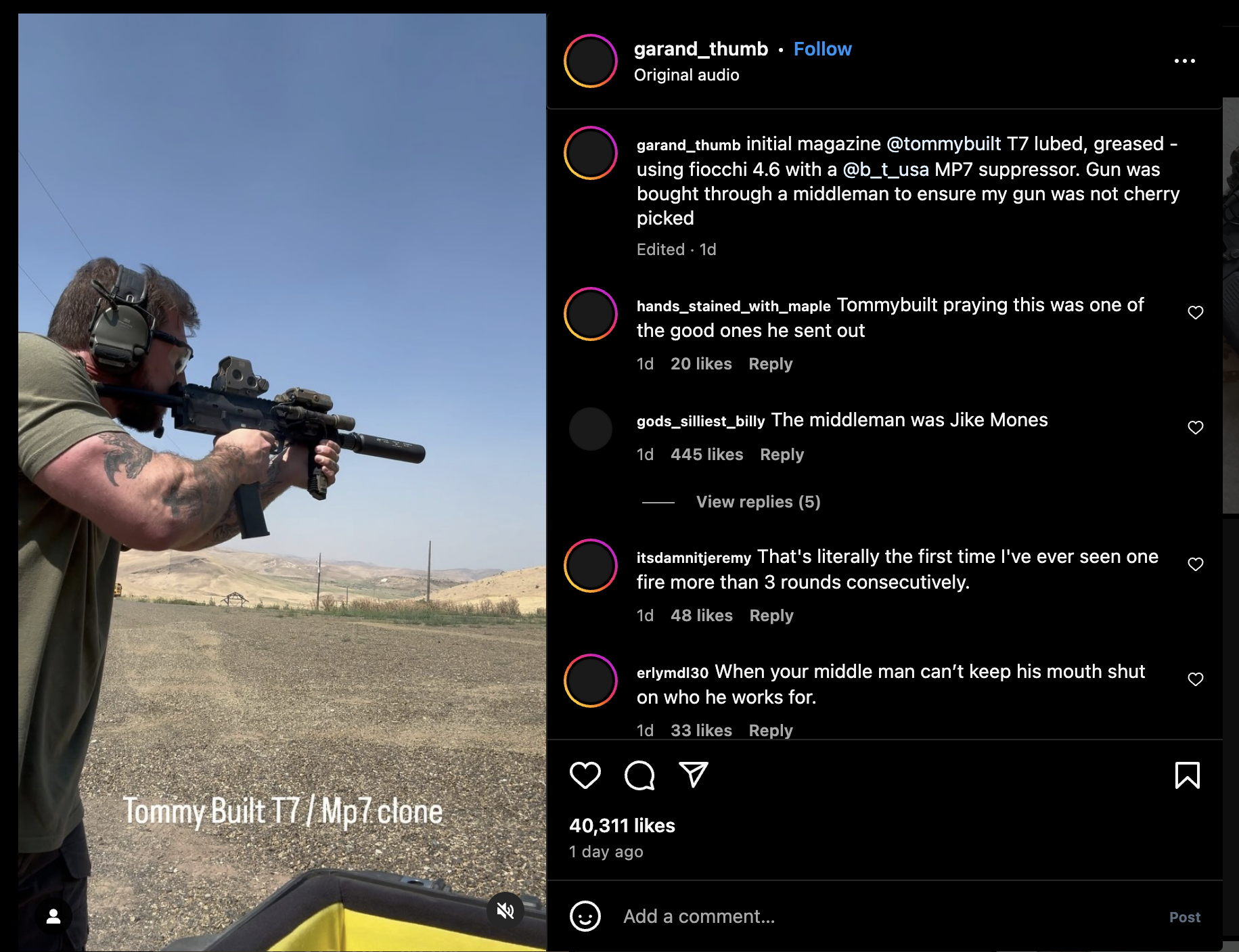Expand View replies (5)
Viewport: 1239px width, 952px height.
click(758, 502)
